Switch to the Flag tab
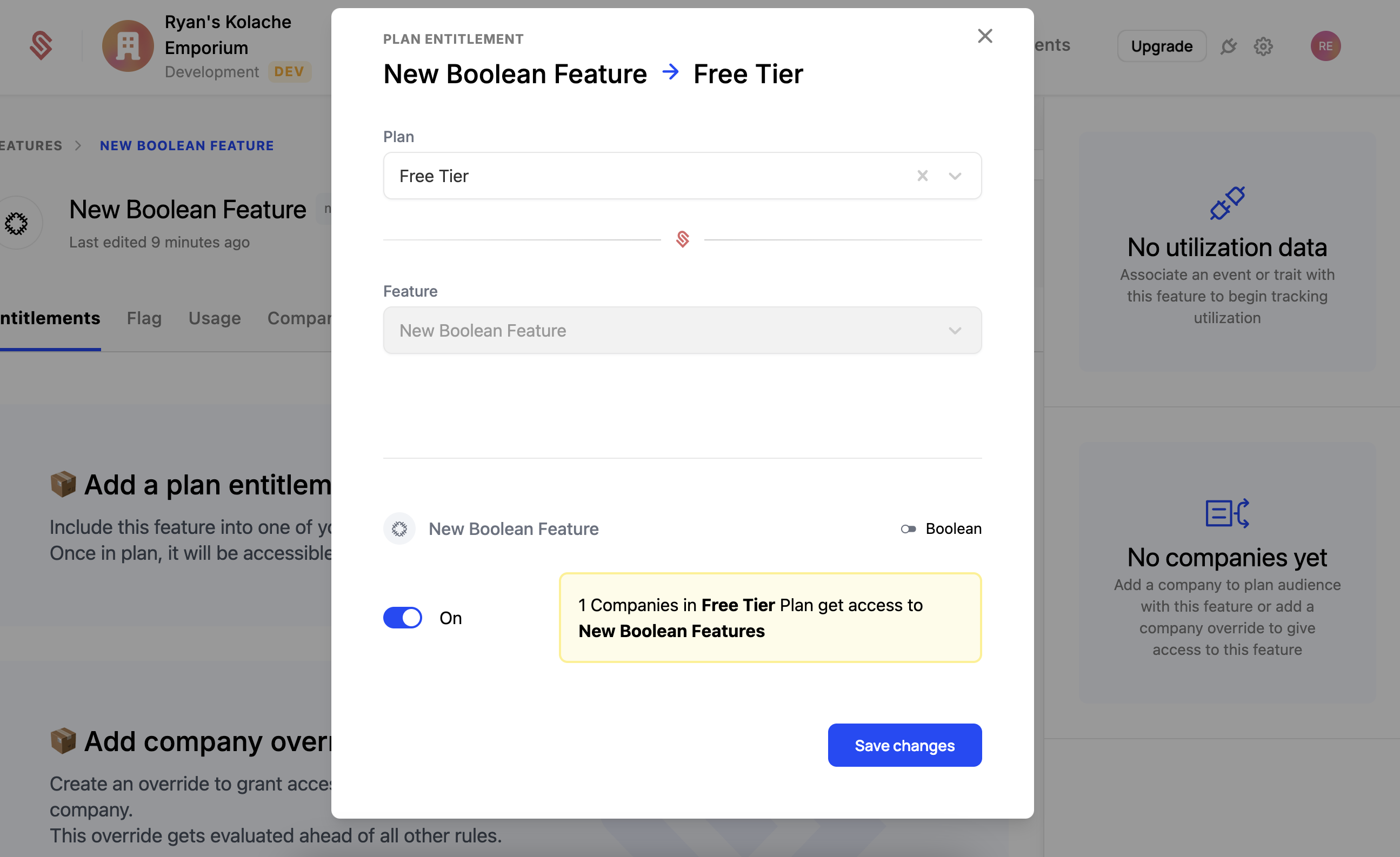Viewport: 1400px width, 857px height. [144, 319]
